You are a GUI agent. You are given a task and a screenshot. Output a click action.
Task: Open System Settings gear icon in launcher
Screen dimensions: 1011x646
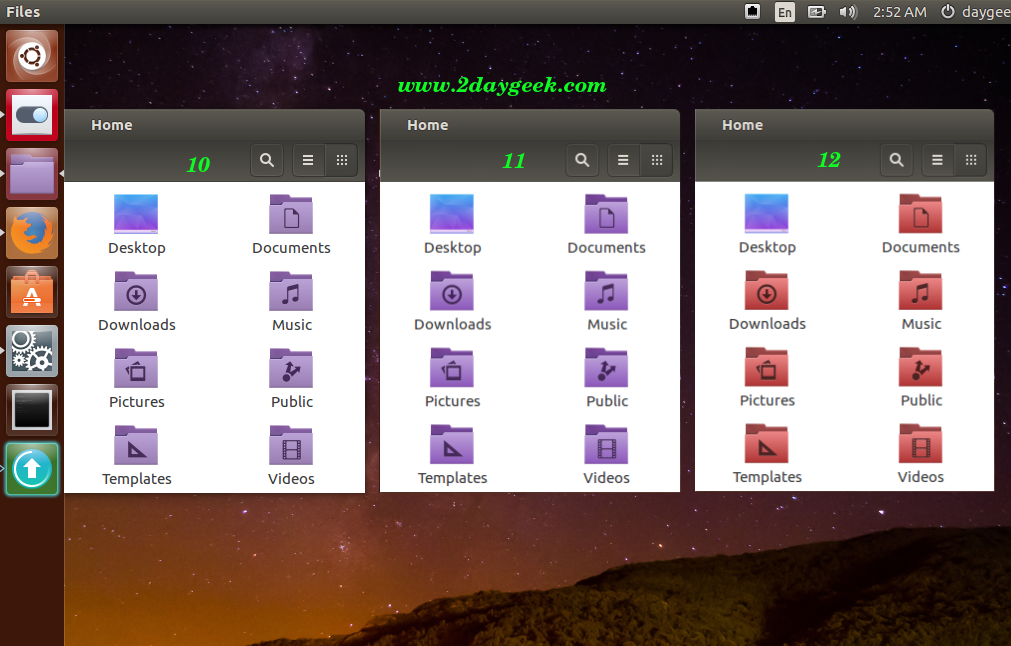click(x=33, y=351)
